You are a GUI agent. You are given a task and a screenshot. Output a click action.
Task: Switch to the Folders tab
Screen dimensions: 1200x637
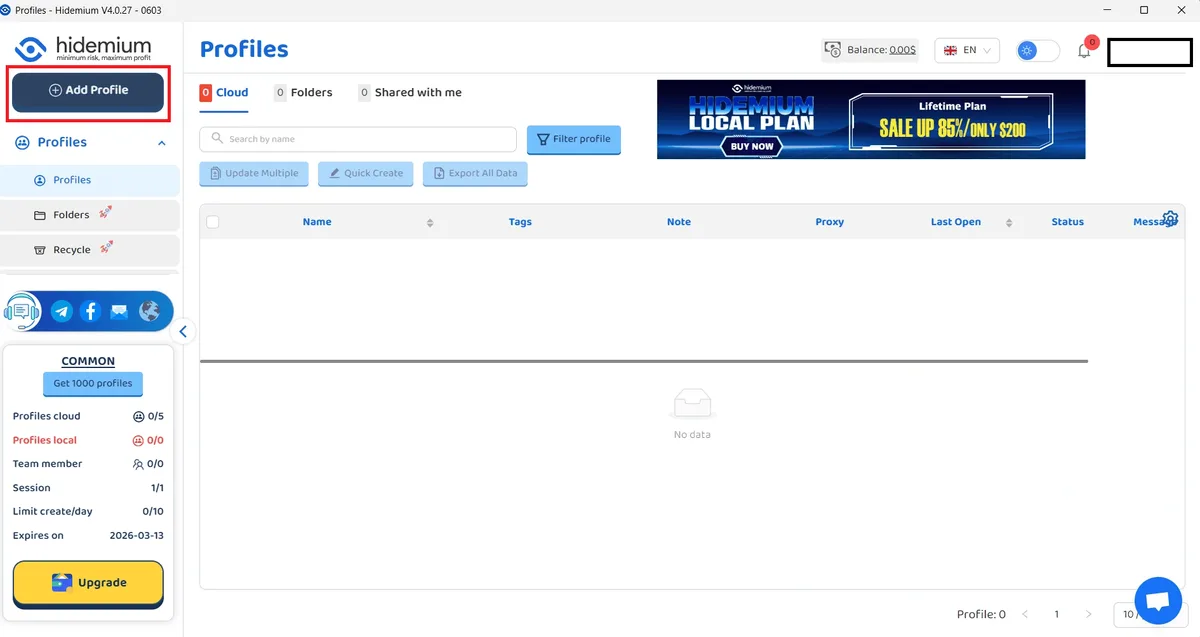tap(303, 93)
